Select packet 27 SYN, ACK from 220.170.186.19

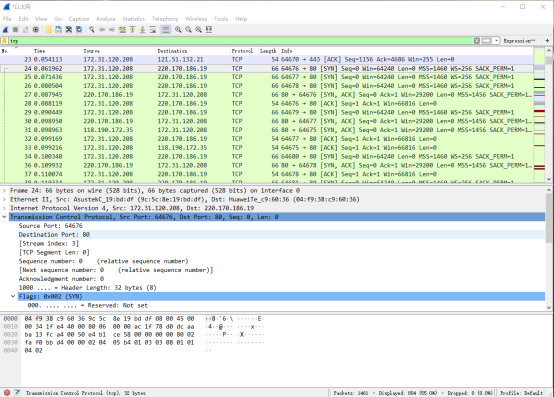(267, 95)
